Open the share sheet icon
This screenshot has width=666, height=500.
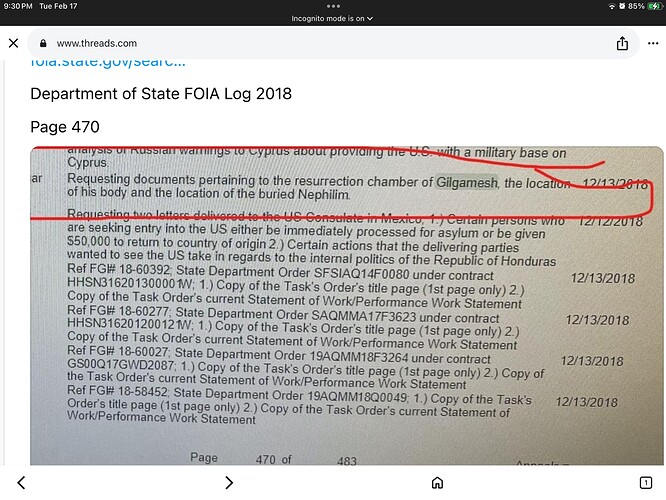click(x=622, y=44)
